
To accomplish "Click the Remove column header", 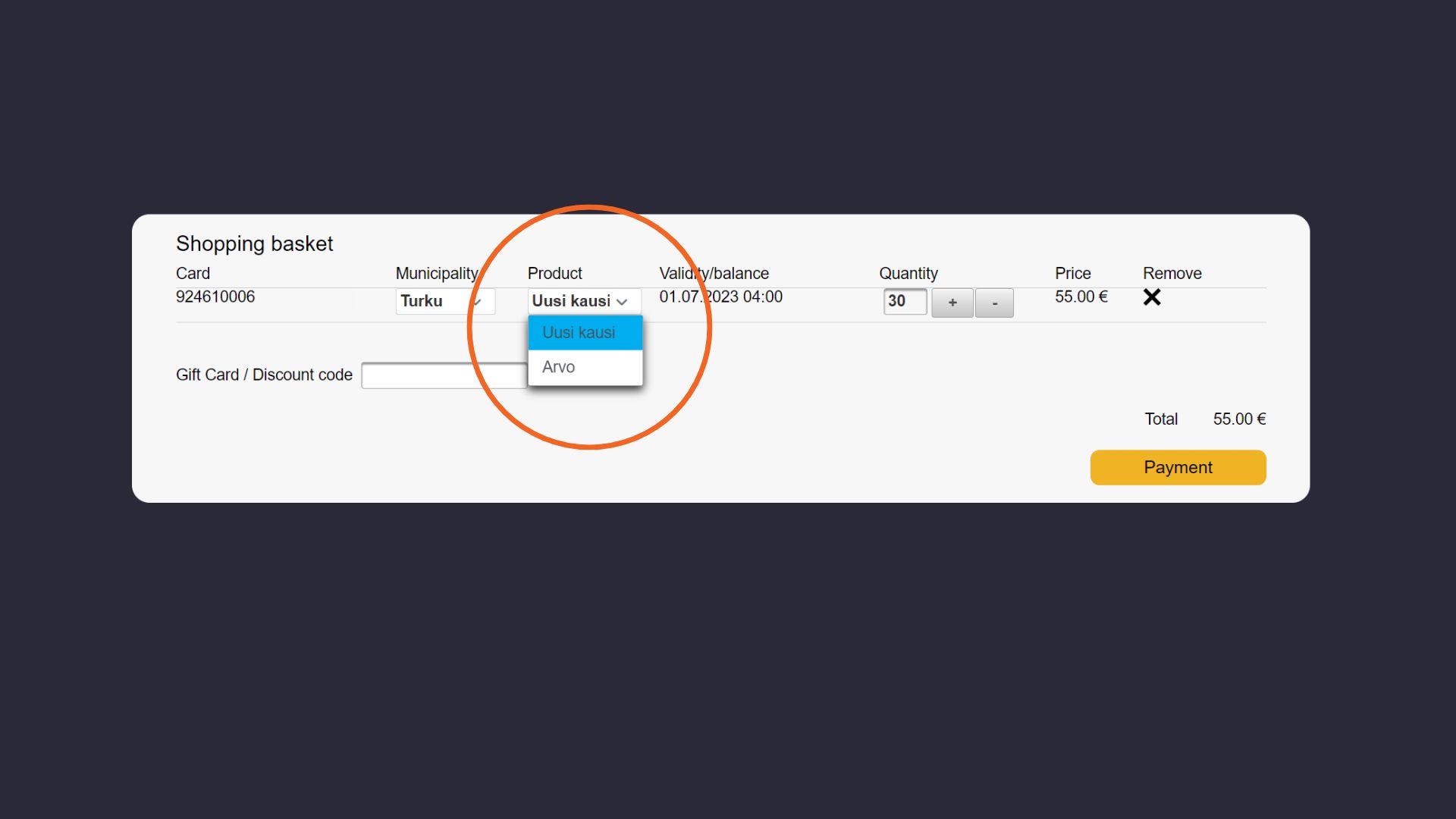I will pos(1172,273).
